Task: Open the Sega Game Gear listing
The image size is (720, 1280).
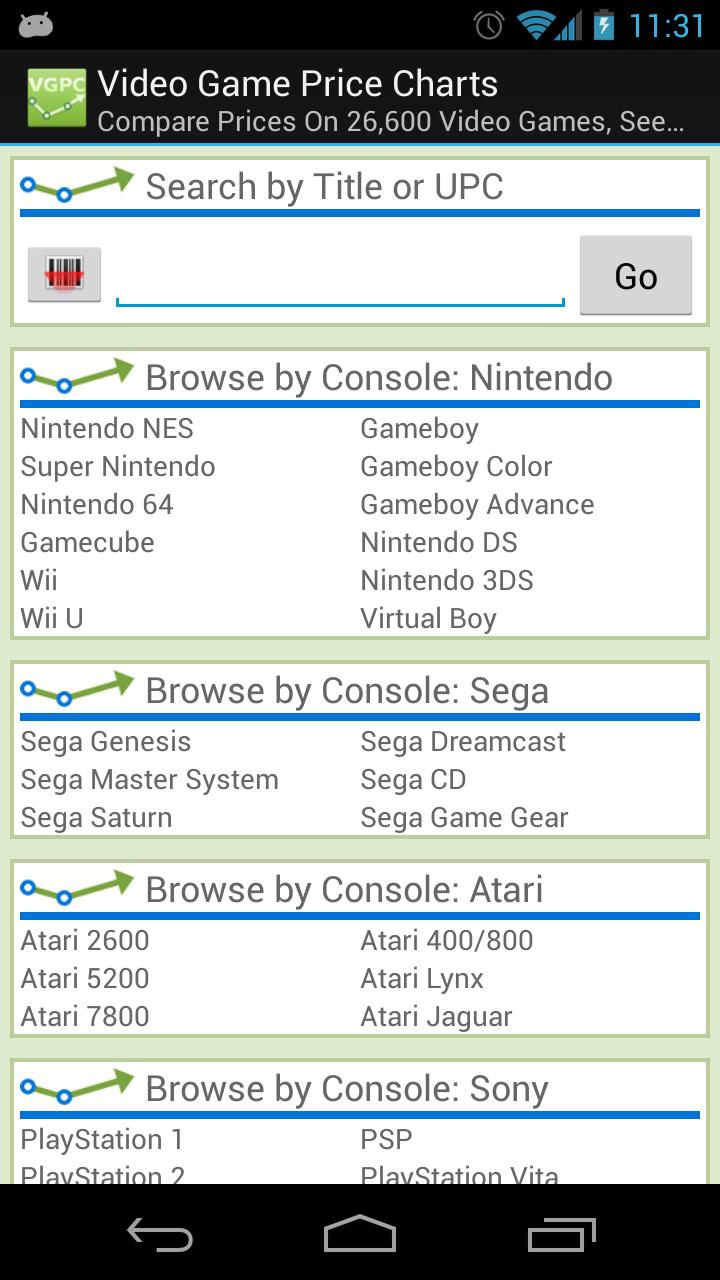Action: click(x=462, y=817)
